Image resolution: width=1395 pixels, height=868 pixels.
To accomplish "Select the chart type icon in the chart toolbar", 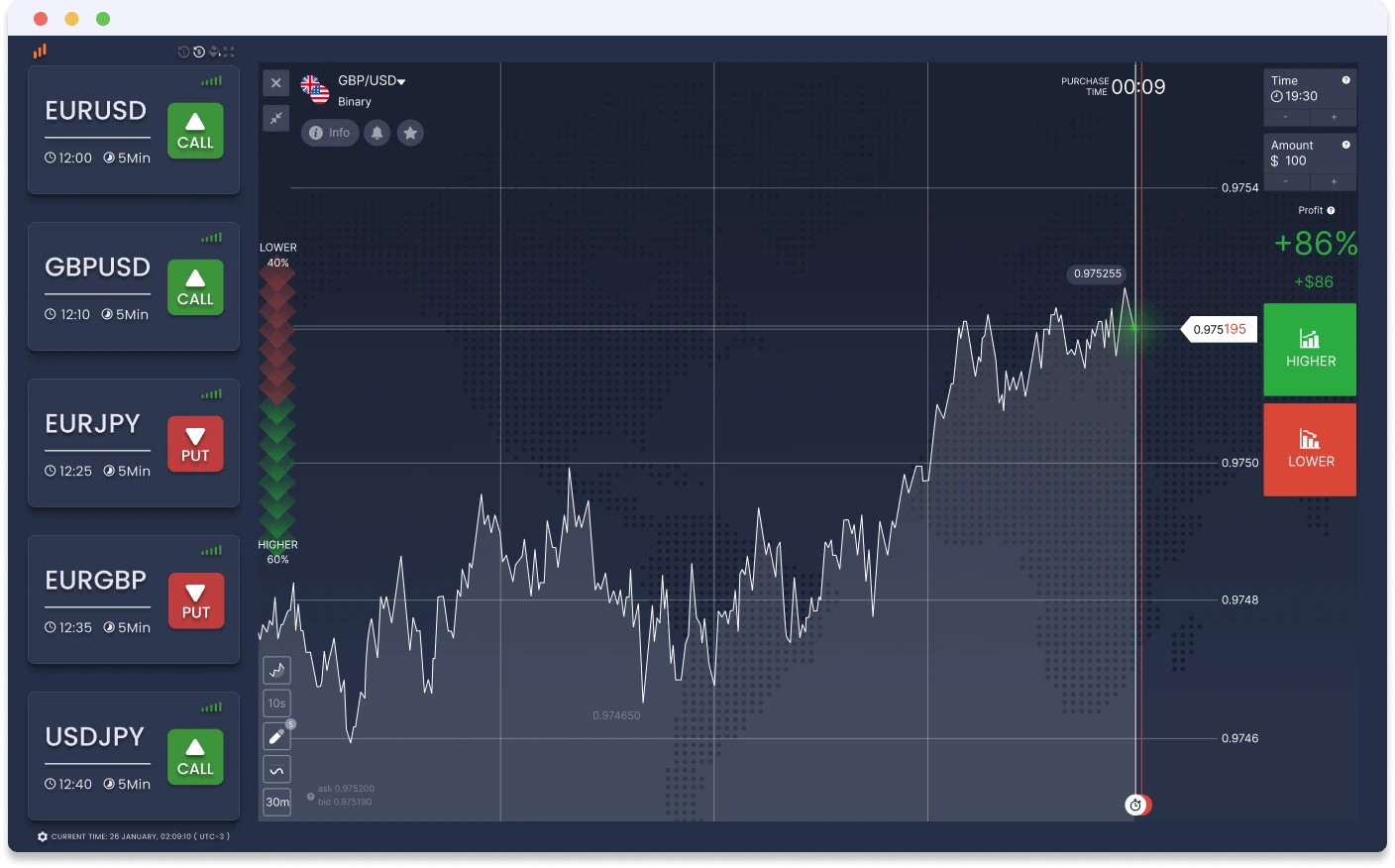I will tap(277, 671).
